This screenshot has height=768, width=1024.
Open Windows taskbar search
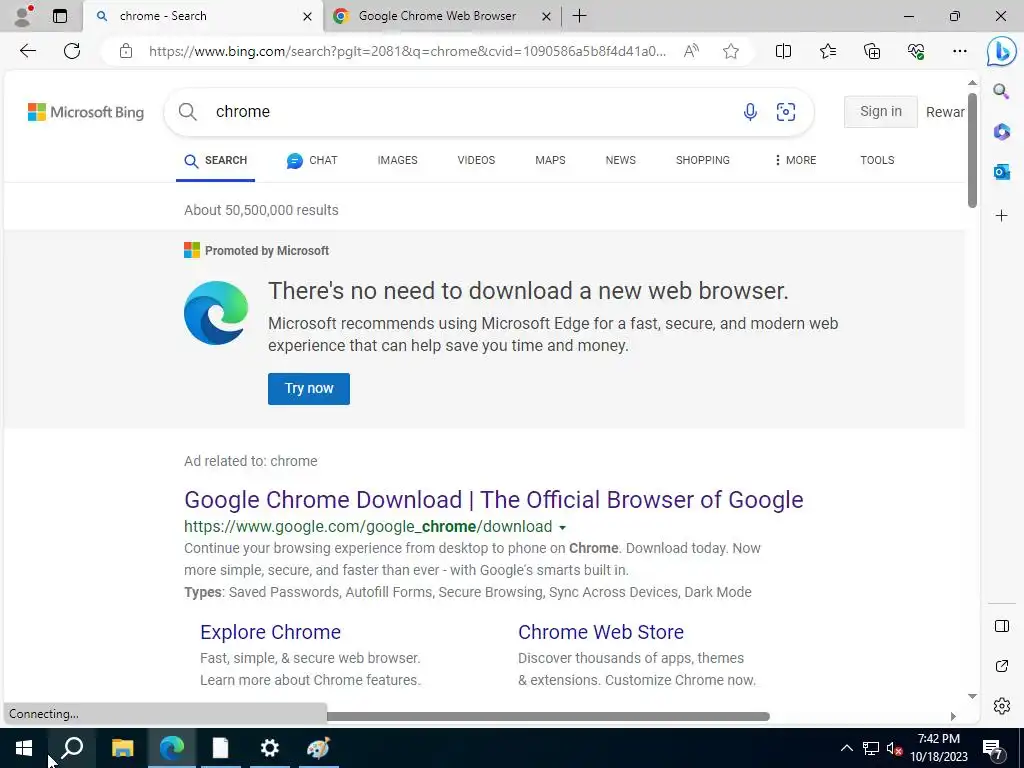point(72,748)
